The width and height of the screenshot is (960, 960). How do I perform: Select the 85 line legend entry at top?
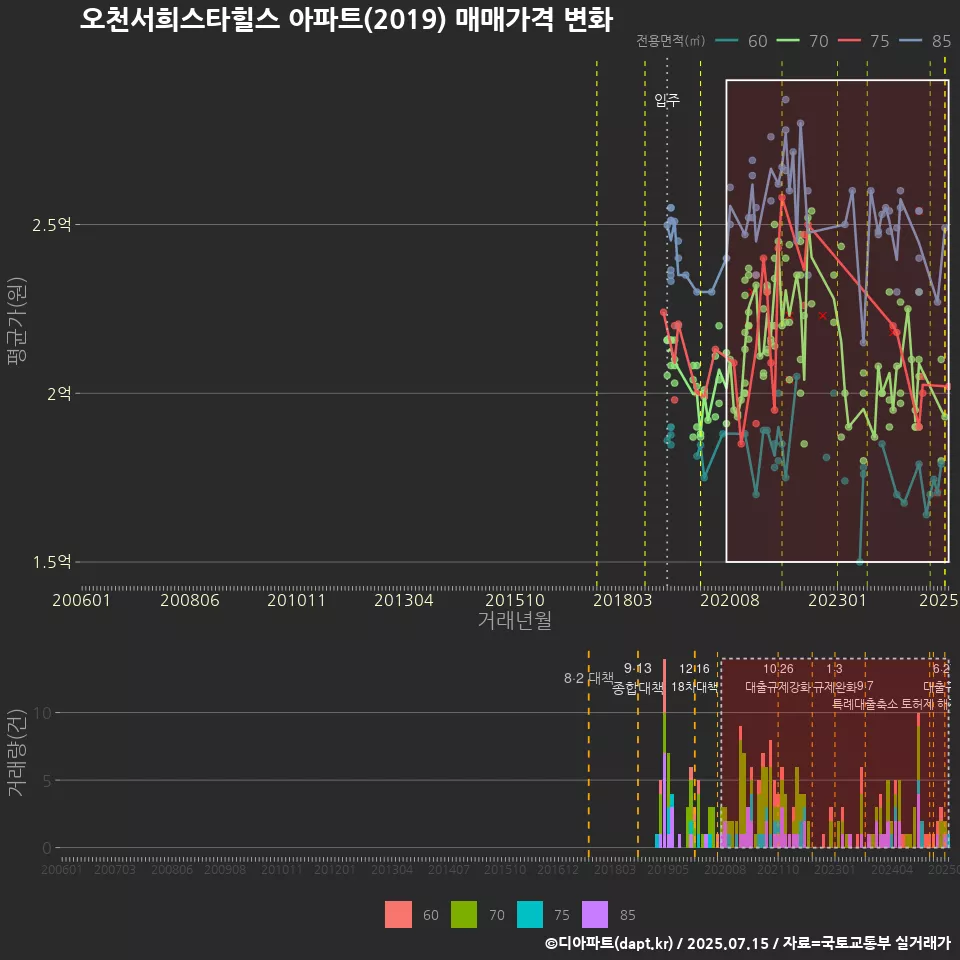[x=924, y=41]
